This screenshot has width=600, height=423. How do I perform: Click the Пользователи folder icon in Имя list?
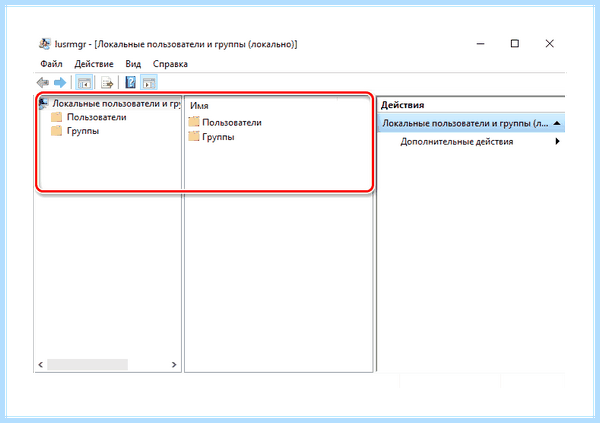(194, 122)
